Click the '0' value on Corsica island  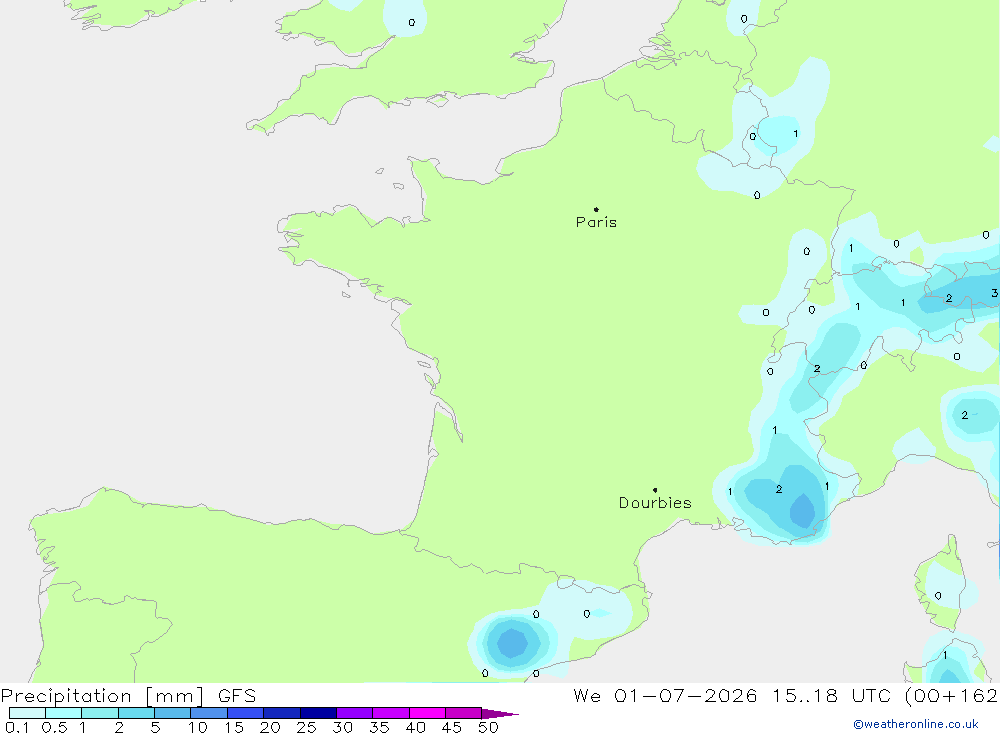(x=938, y=596)
